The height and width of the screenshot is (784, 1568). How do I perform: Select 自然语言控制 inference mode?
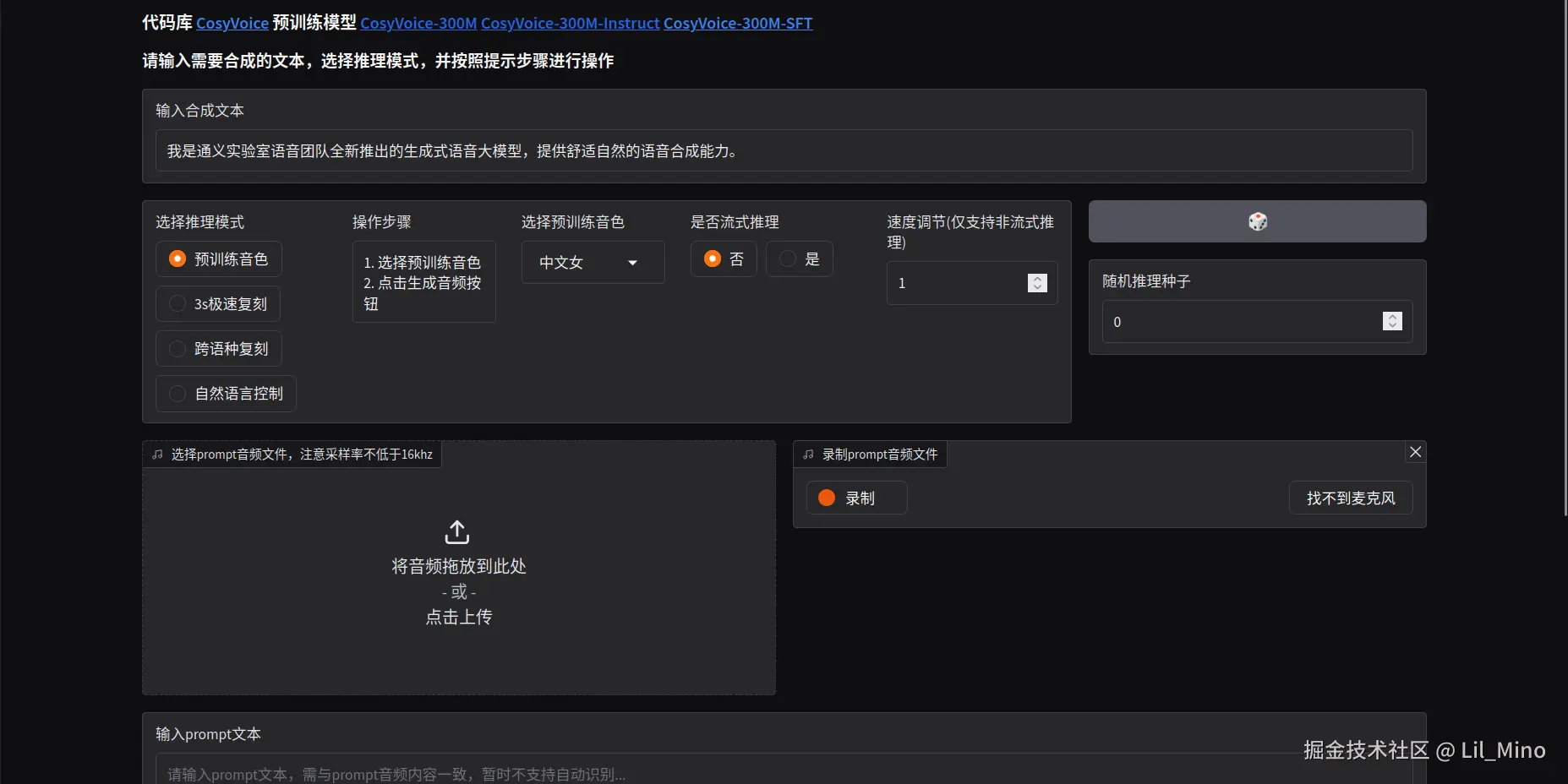227,394
